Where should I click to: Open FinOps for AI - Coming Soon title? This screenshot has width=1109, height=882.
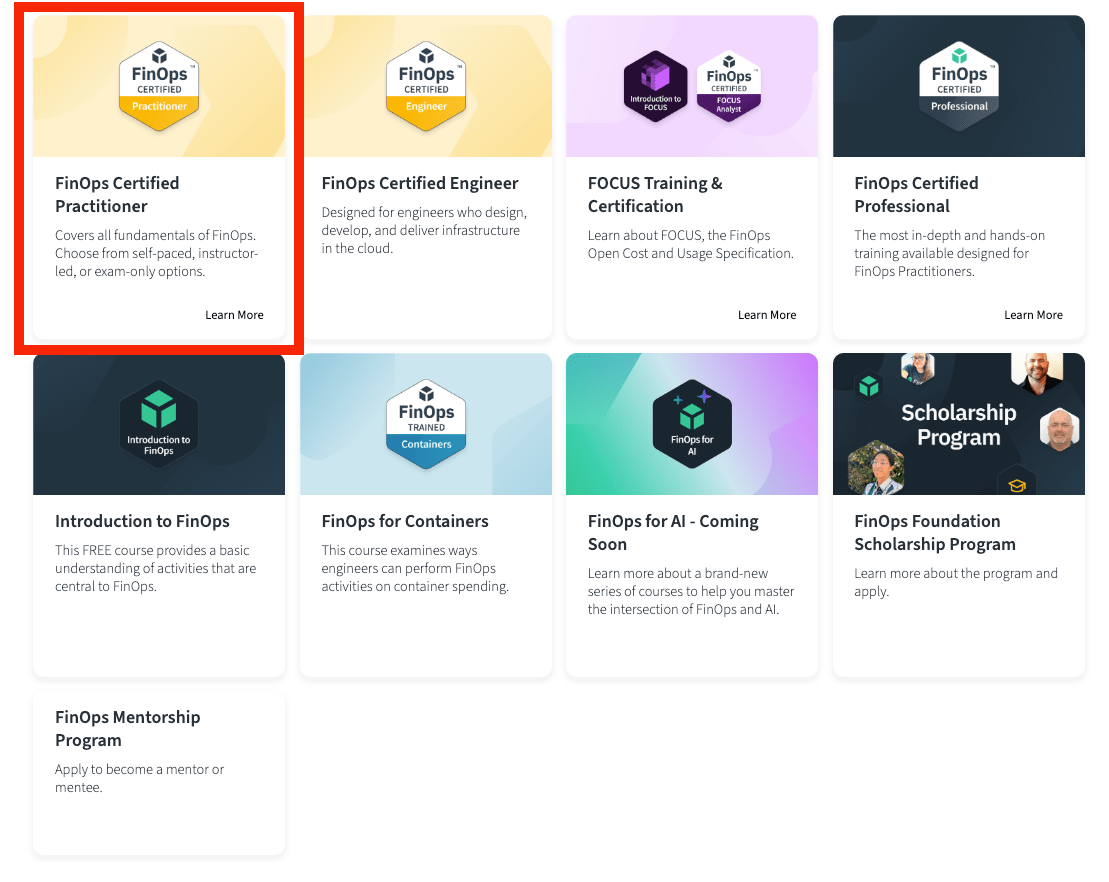tap(673, 533)
